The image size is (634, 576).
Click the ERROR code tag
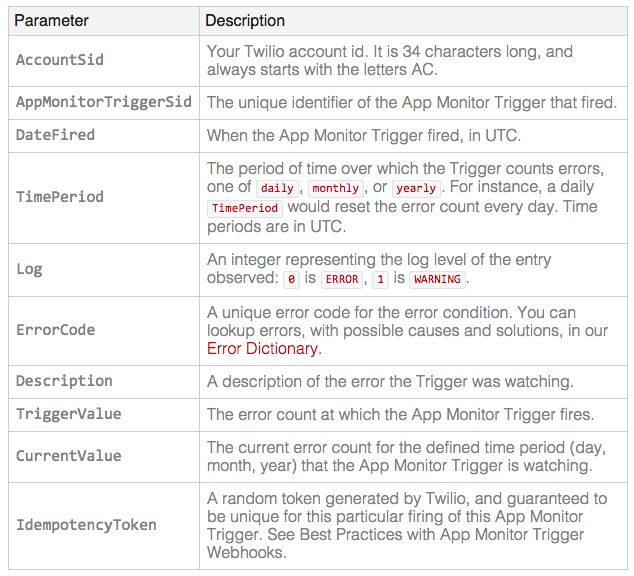pos(342,279)
